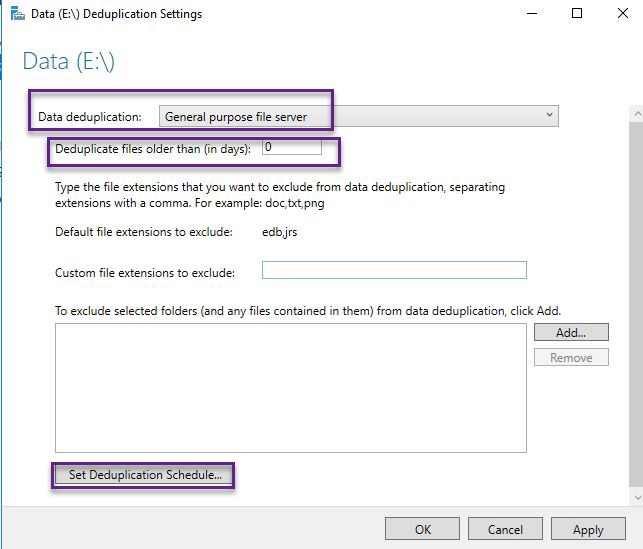Click inside the excluded folders list box
The width and height of the screenshot is (643, 549).
(291, 388)
